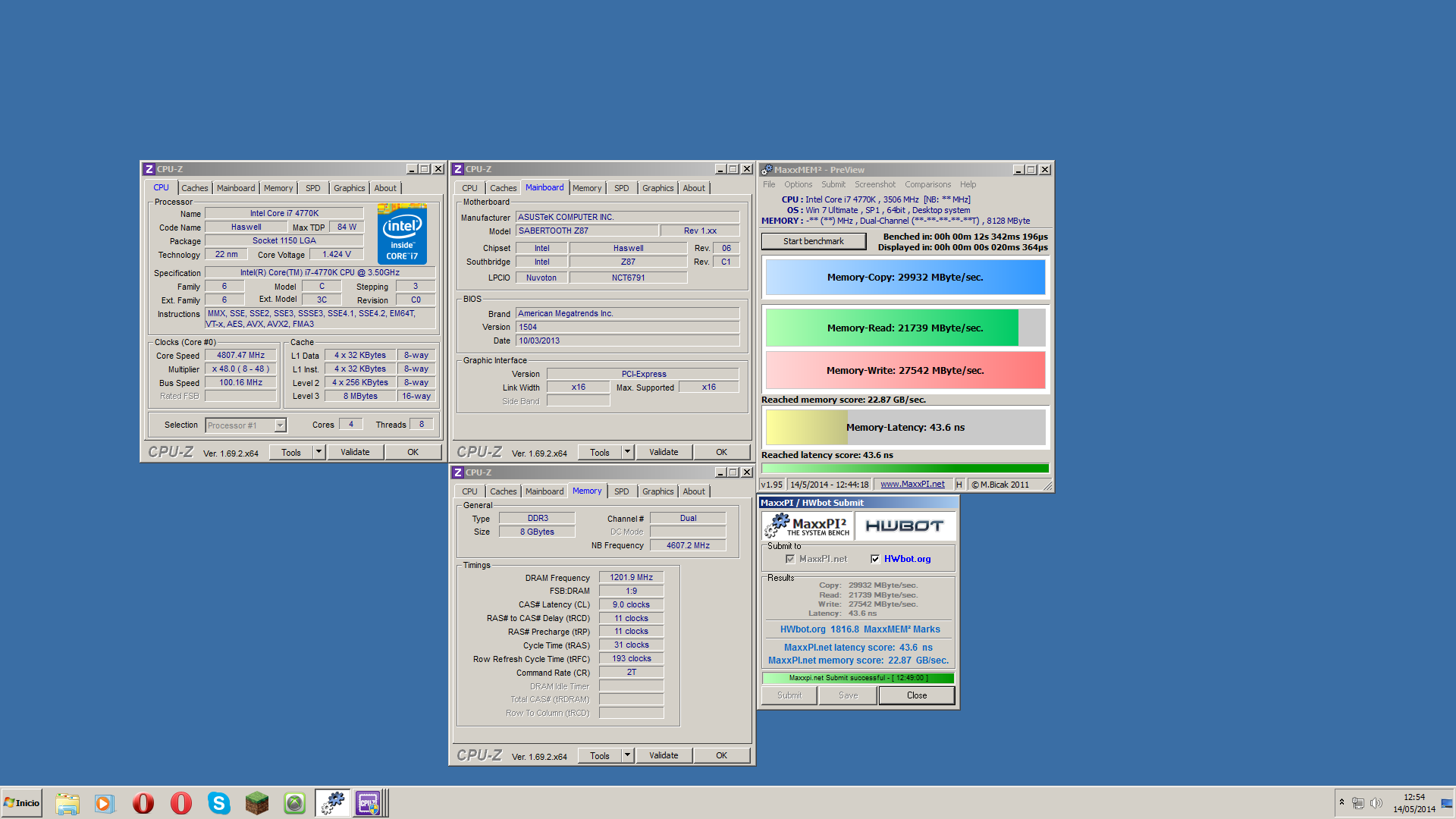Viewport: 1456px width, 819px height.
Task: Open the Opera icon beside Media Player
Action: click(x=143, y=803)
